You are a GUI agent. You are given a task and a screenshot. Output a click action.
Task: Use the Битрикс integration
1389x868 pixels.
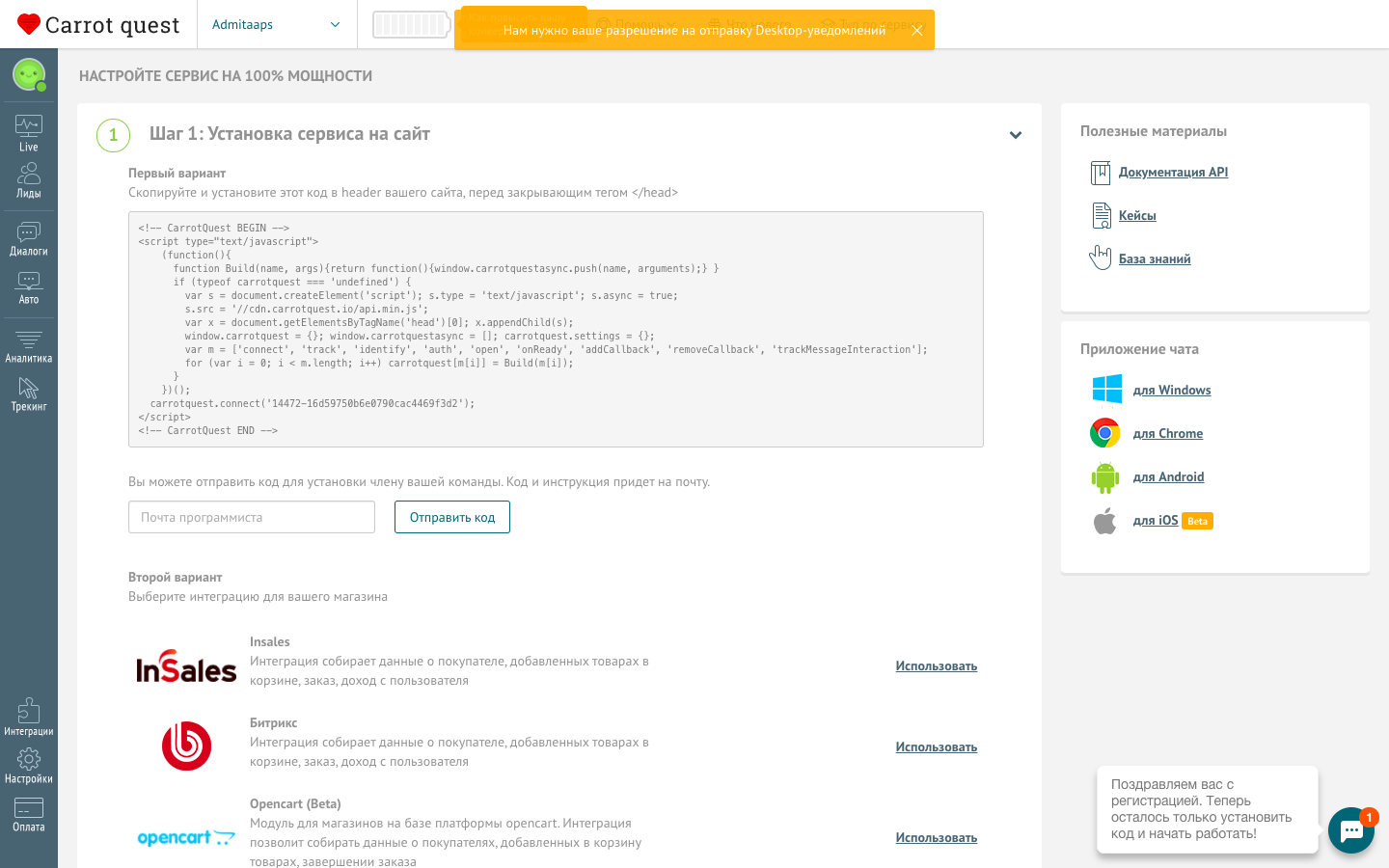click(937, 747)
